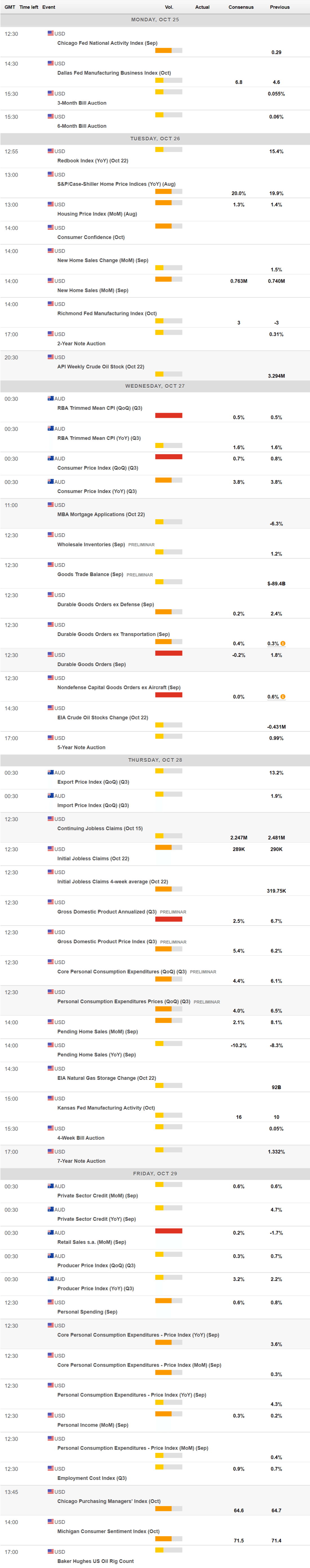Open Michigan Consumer Sentiment Index (Oct) event
310x1568 pixels.
point(108,1531)
